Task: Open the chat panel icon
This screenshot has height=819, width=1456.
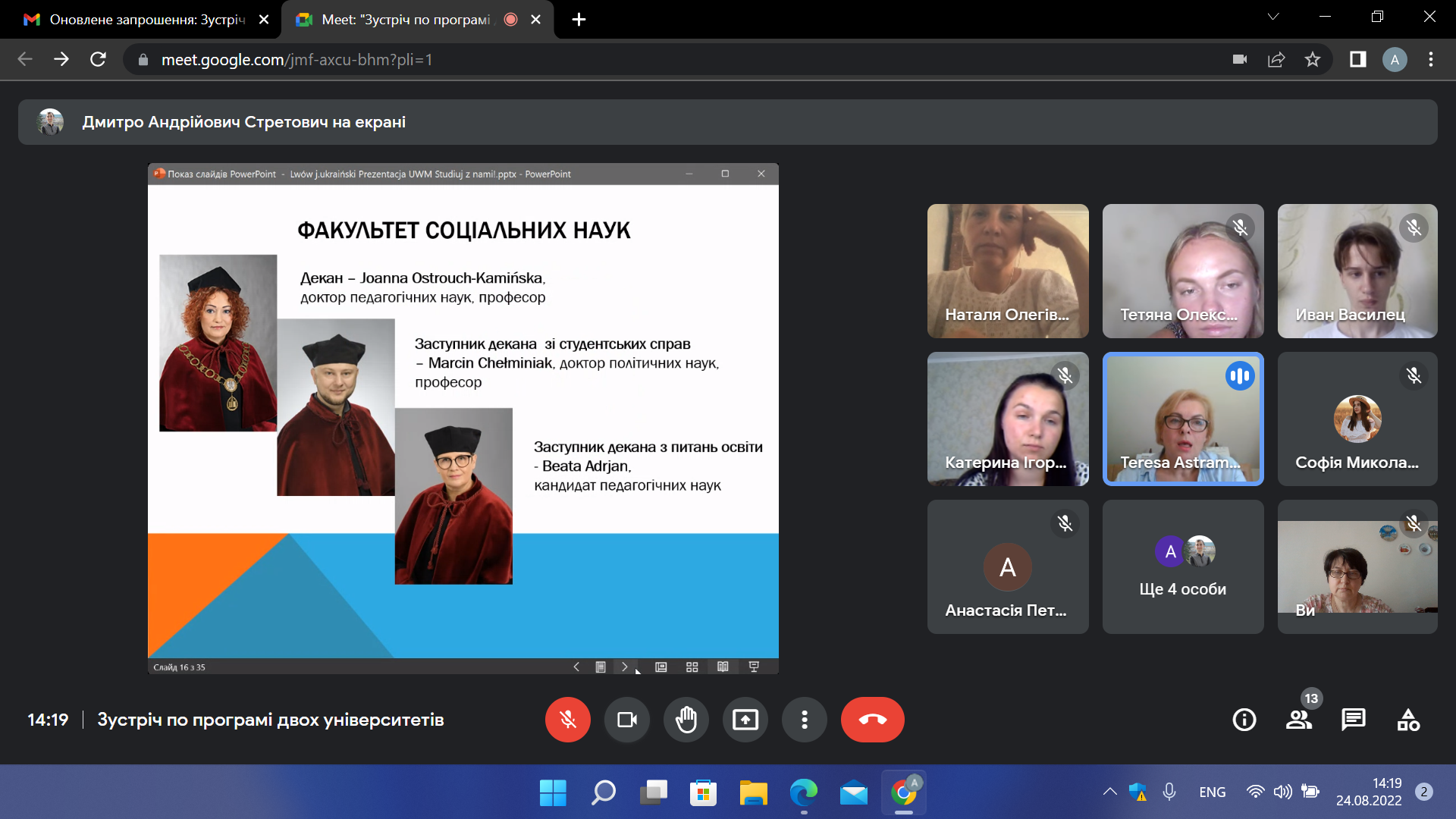Action: pyautogui.click(x=1353, y=719)
